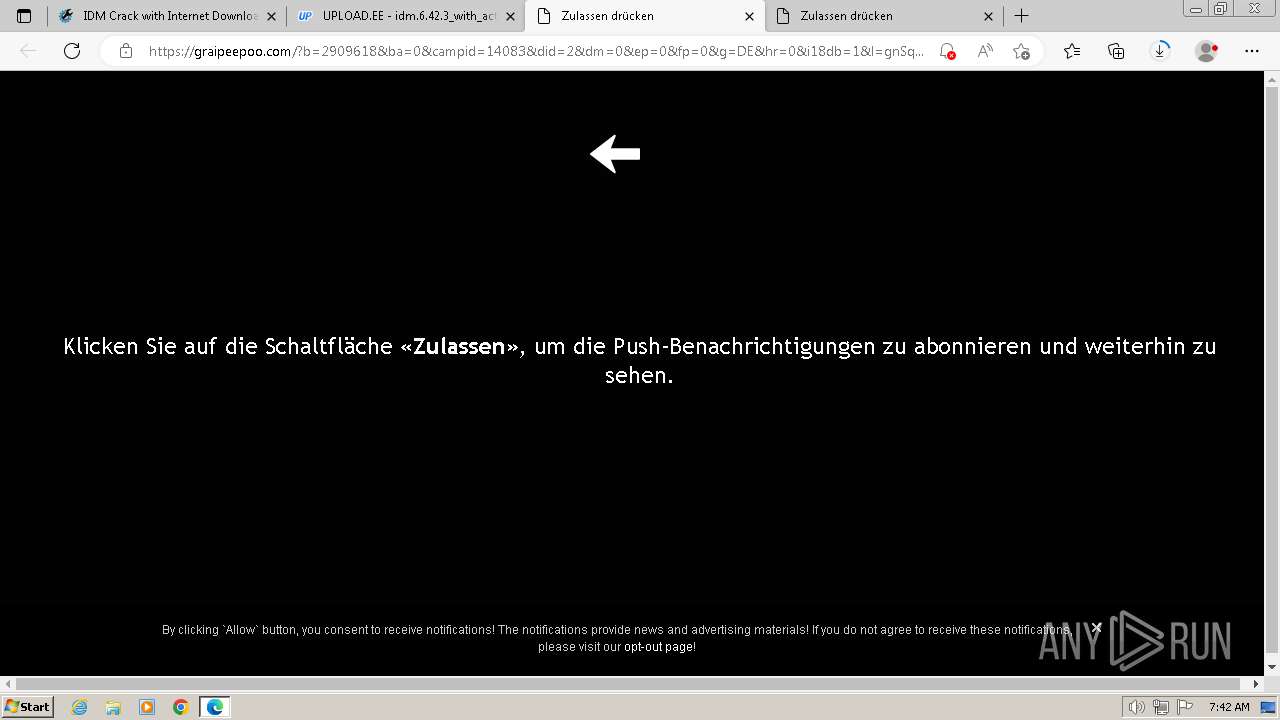This screenshot has width=1280, height=720.
Task: Select Microsoft Edge in the taskbar
Action: (x=215, y=707)
